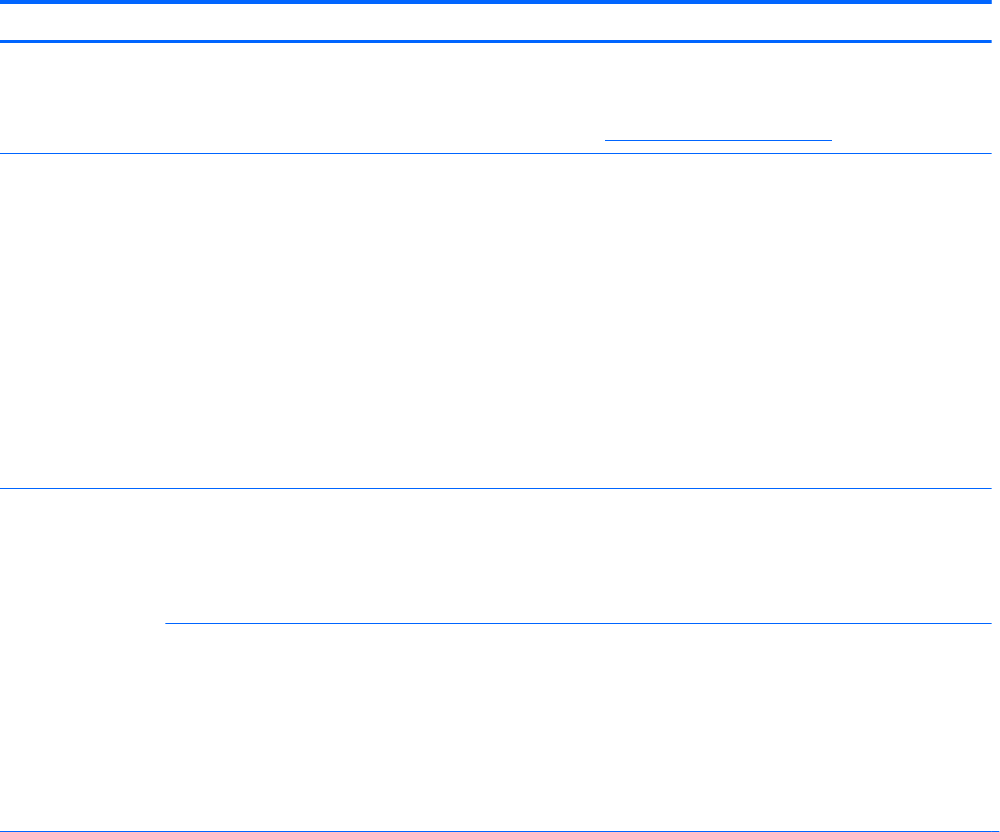Click the empty first table row beside the link
This screenshot has width=1000, height=832.
tap(300, 98)
